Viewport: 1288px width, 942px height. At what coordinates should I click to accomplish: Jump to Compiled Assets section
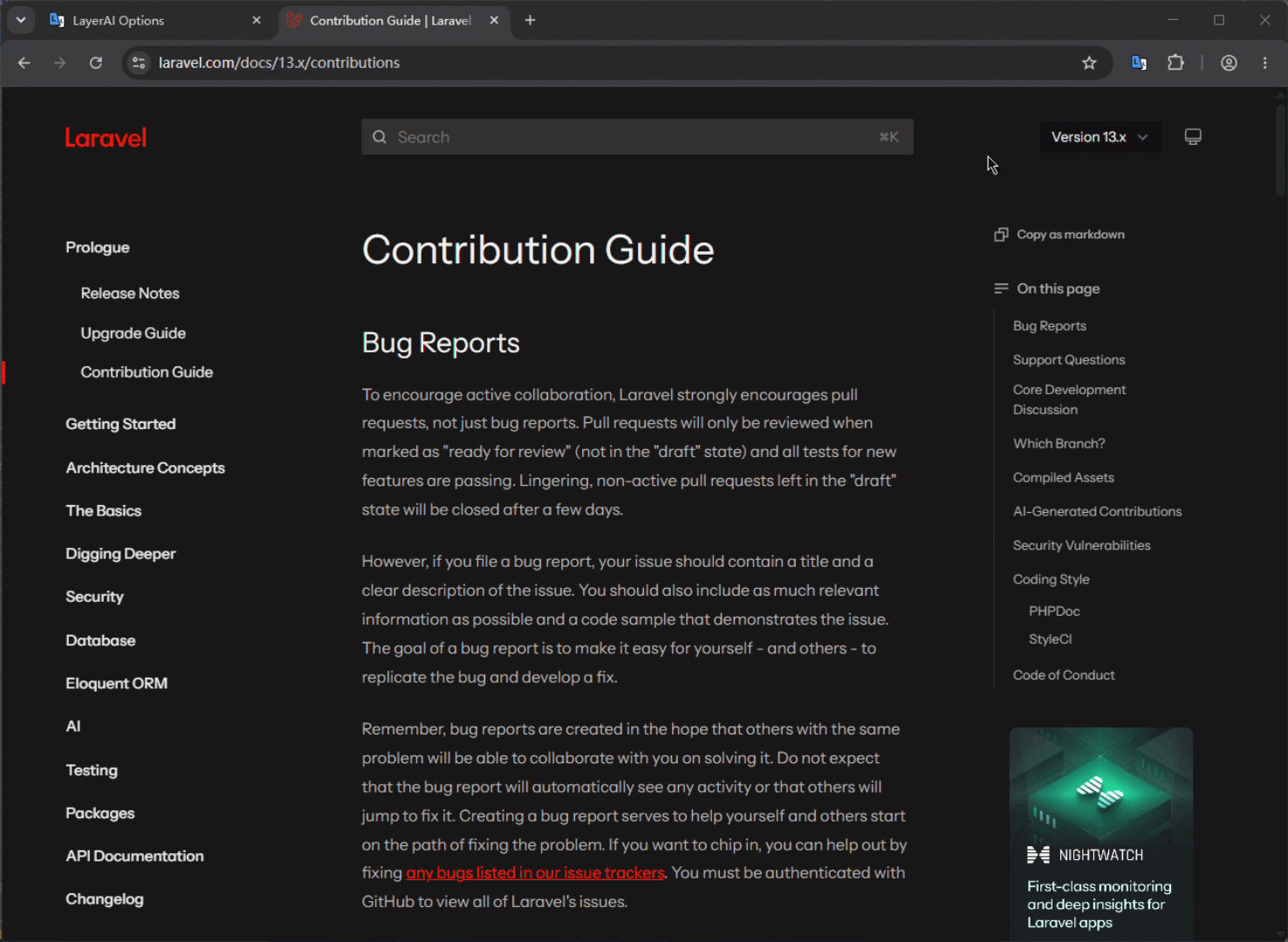(x=1063, y=478)
